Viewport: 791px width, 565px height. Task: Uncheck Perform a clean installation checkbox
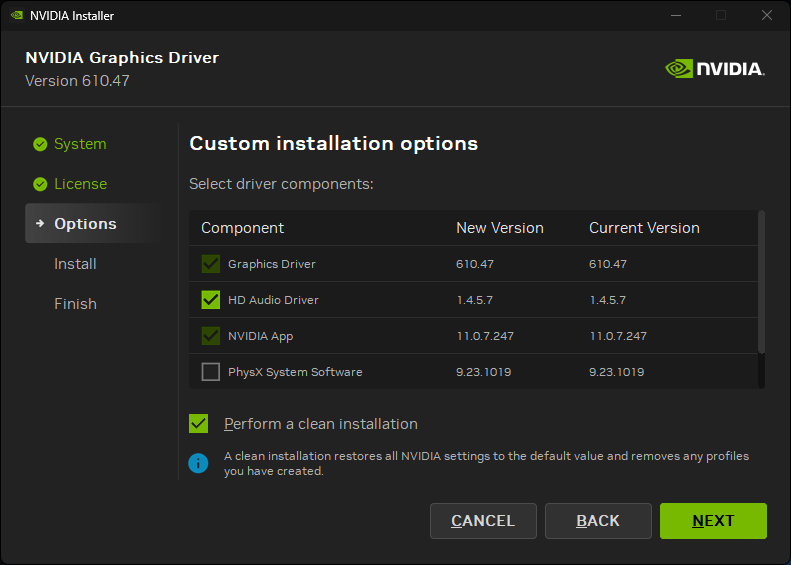click(198, 424)
